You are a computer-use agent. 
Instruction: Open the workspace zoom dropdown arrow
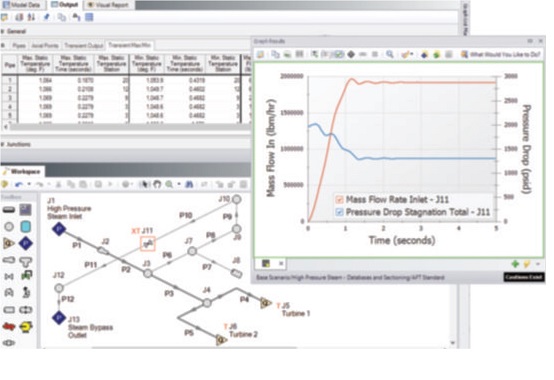click(179, 184)
